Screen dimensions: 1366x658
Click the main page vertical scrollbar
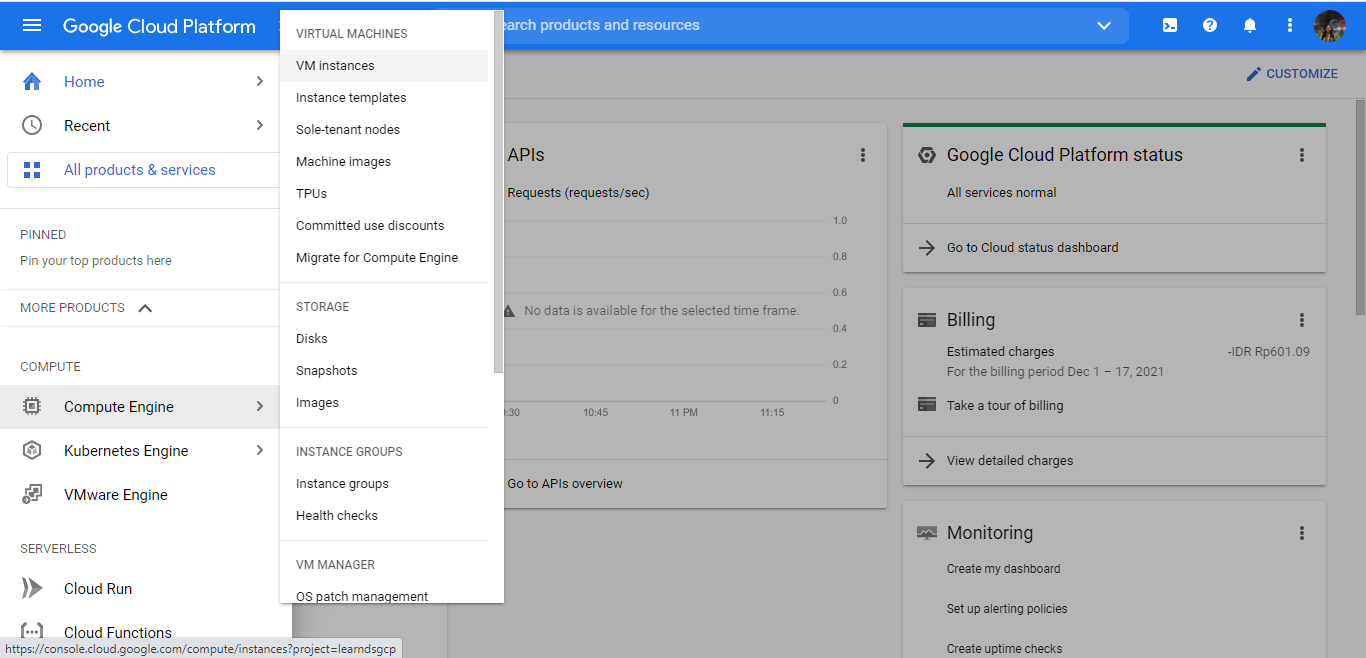[1360, 207]
